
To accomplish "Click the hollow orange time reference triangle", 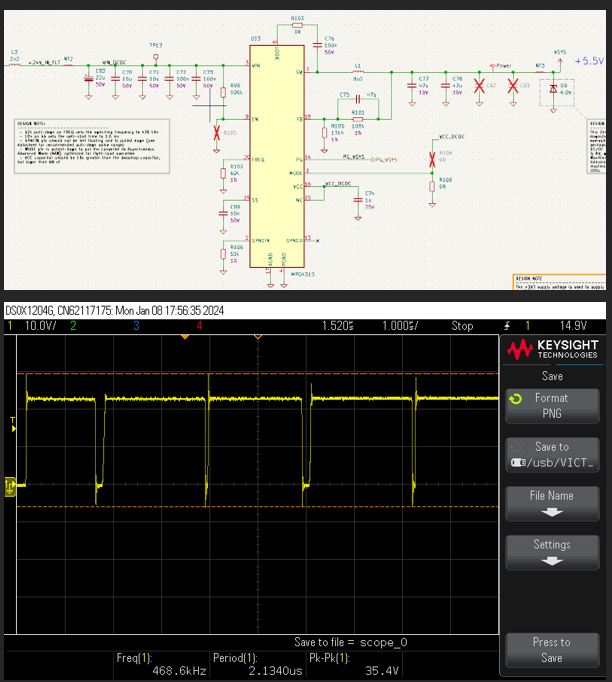I will [258, 337].
